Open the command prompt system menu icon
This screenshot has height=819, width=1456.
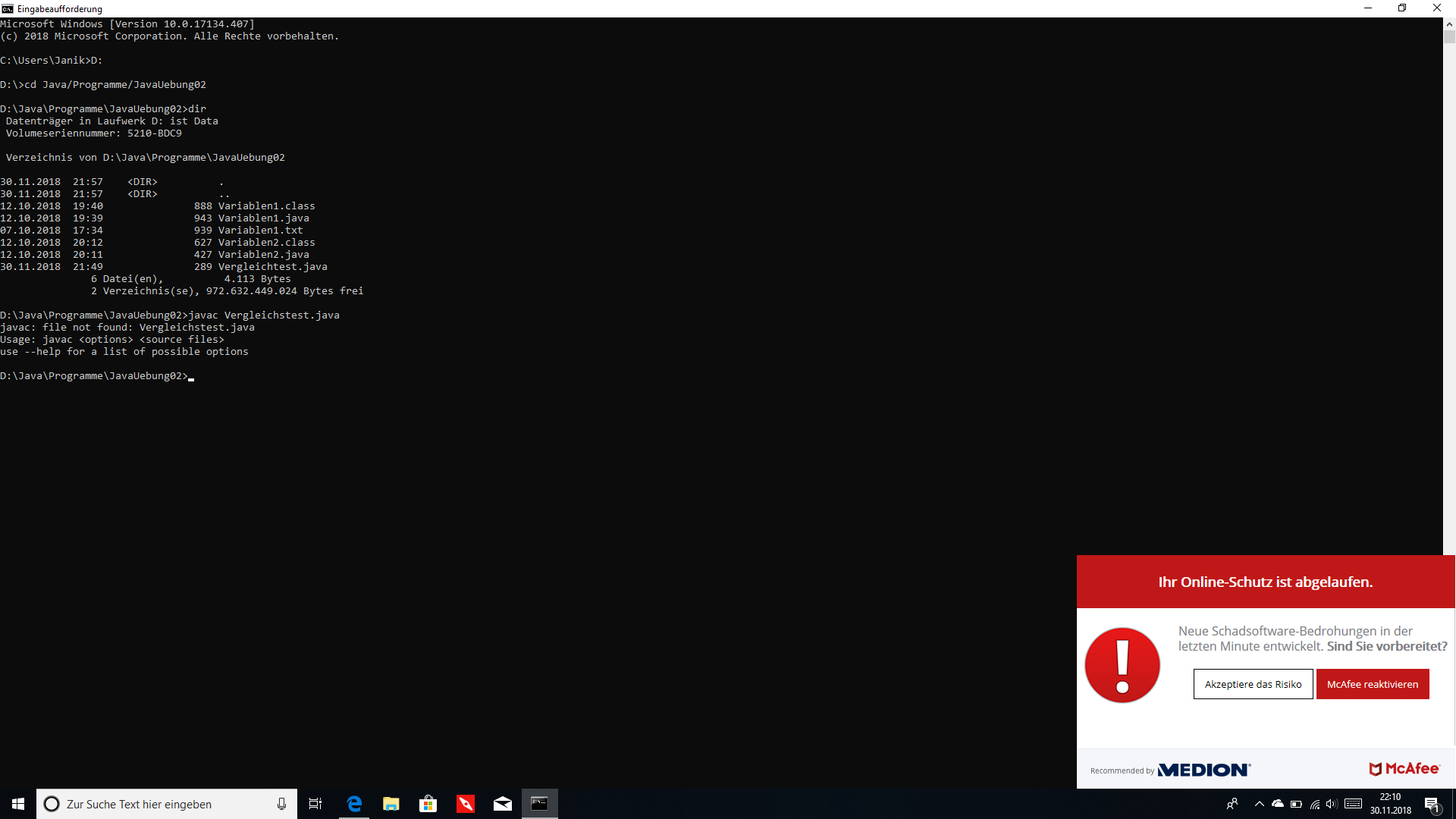pos(8,8)
